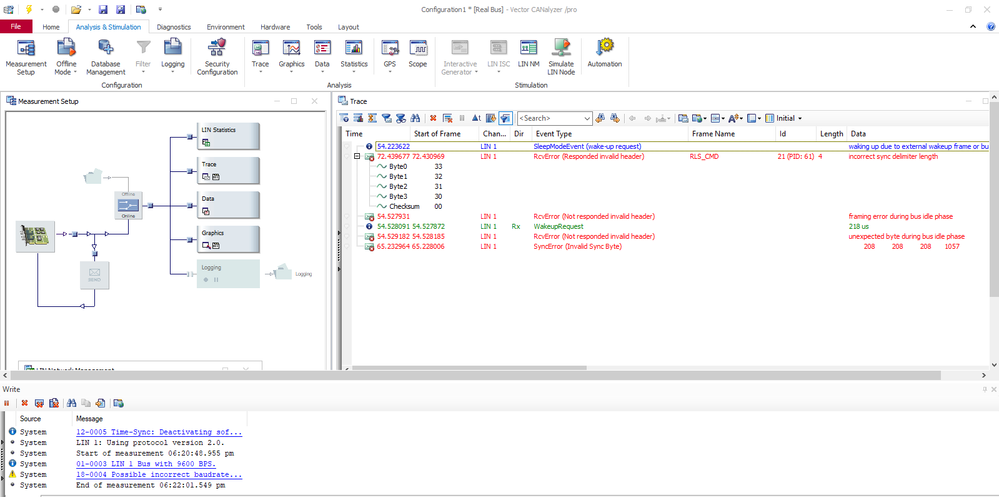
Task: Click the Help question mark icon
Action: coord(991,27)
